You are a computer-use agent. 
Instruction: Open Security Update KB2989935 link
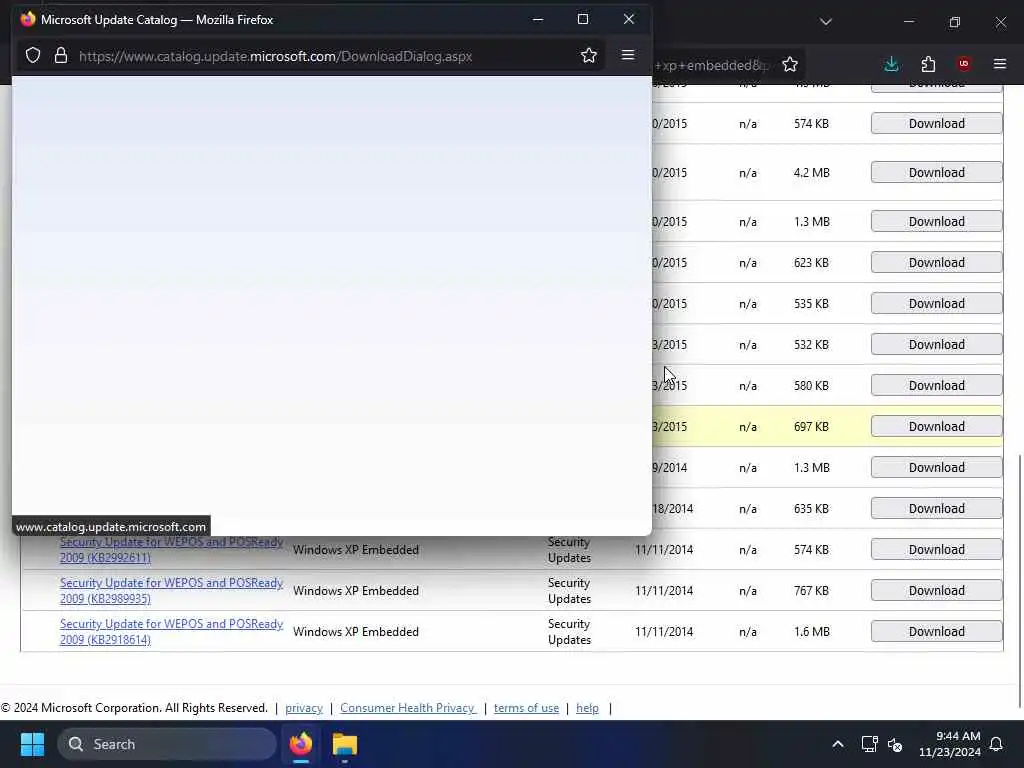pos(171,590)
